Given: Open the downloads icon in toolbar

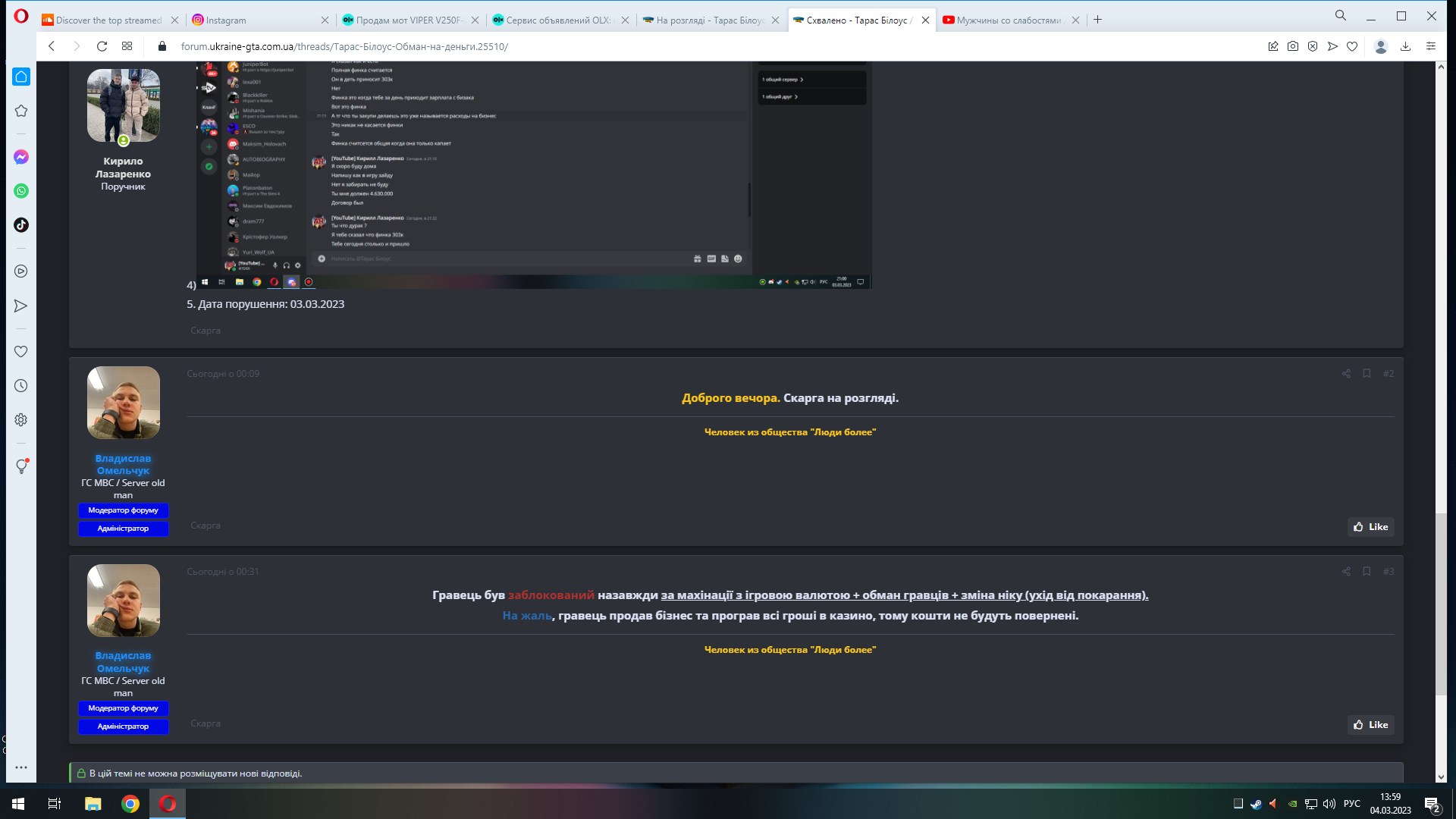Looking at the screenshot, I should 1405,46.
